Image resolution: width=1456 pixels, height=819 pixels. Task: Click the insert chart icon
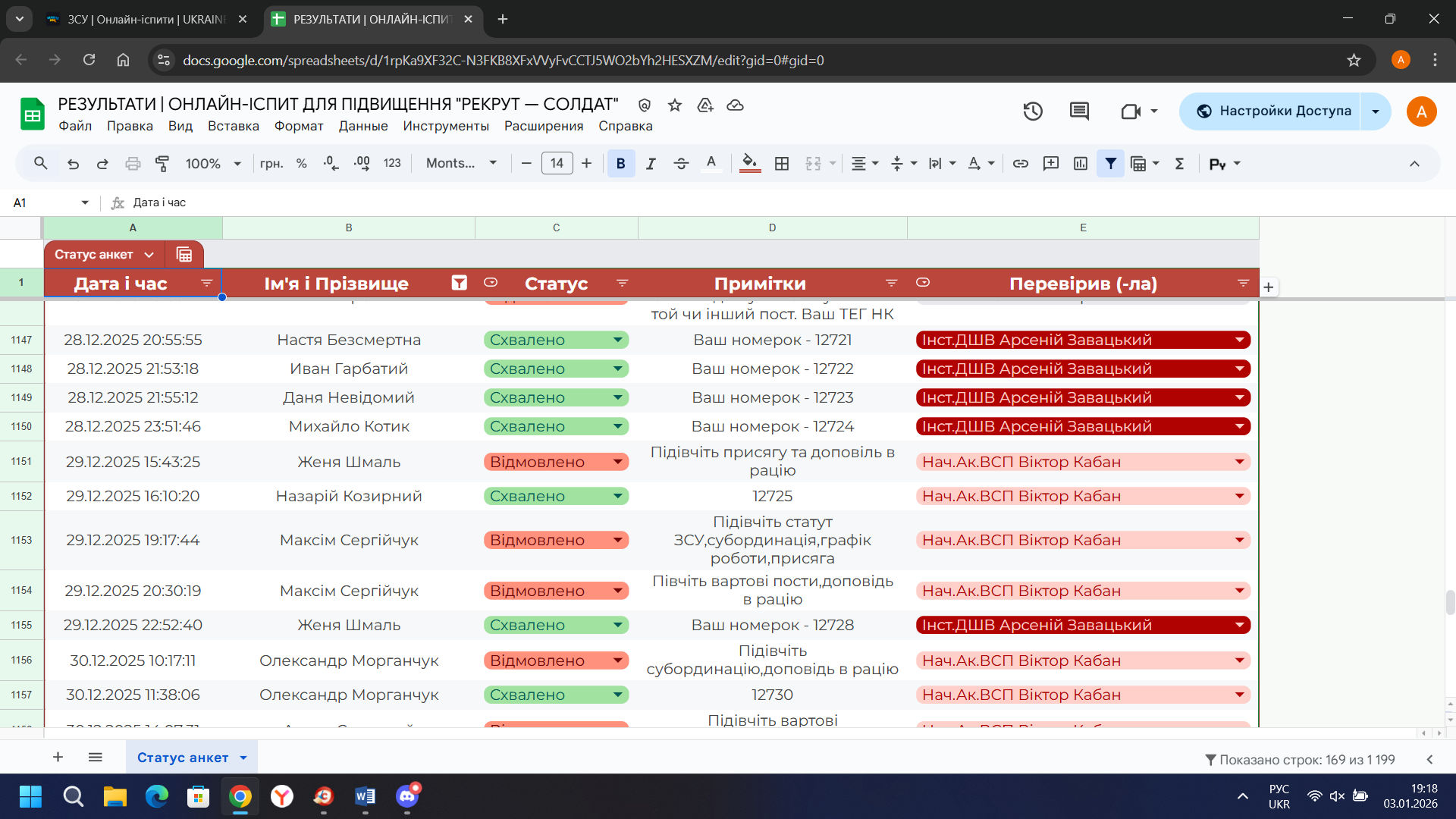pyautogui.click(x=1081, y=163)
